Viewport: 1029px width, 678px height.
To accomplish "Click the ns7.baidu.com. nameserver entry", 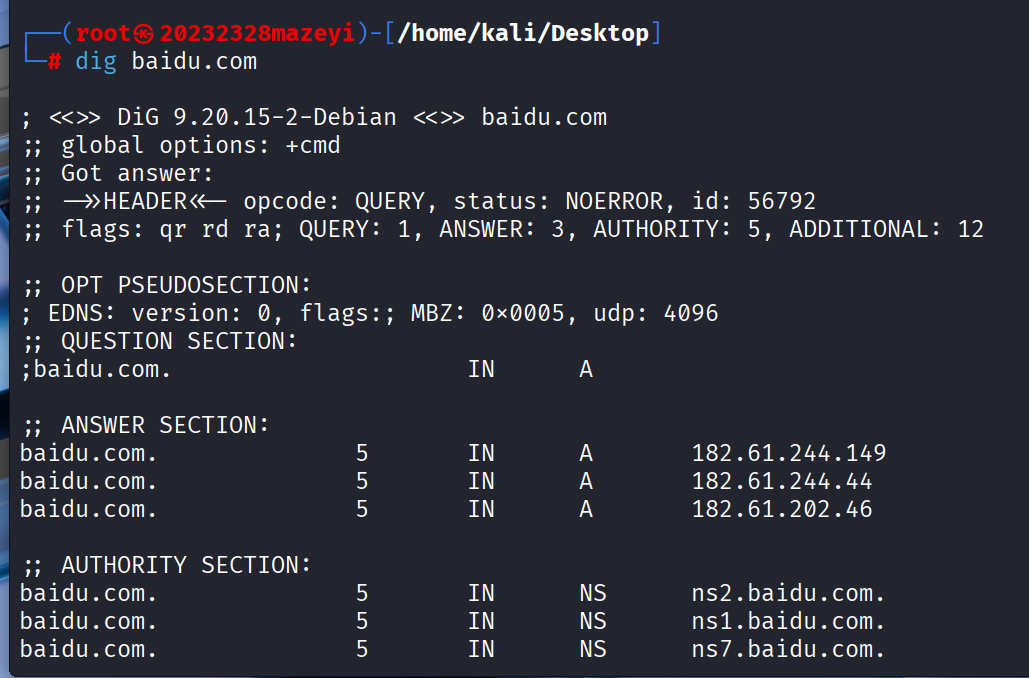I will (x=788, y=650).
